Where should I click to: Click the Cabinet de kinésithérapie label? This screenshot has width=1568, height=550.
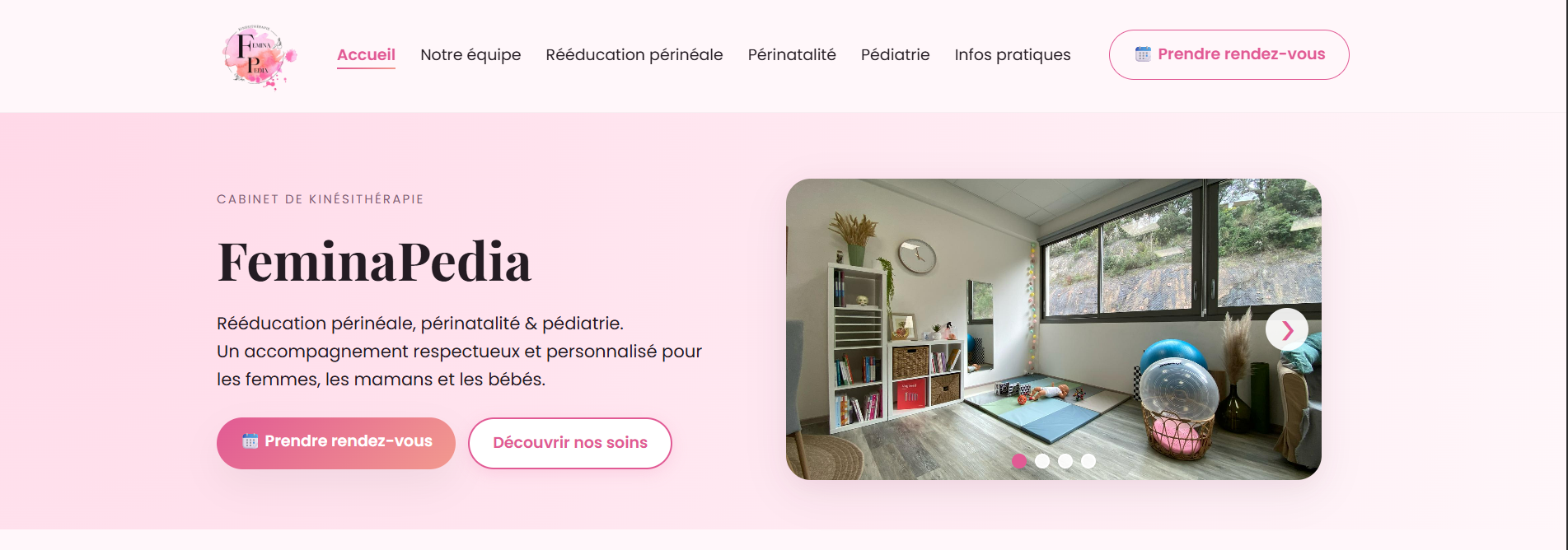[x=321, y=199]
